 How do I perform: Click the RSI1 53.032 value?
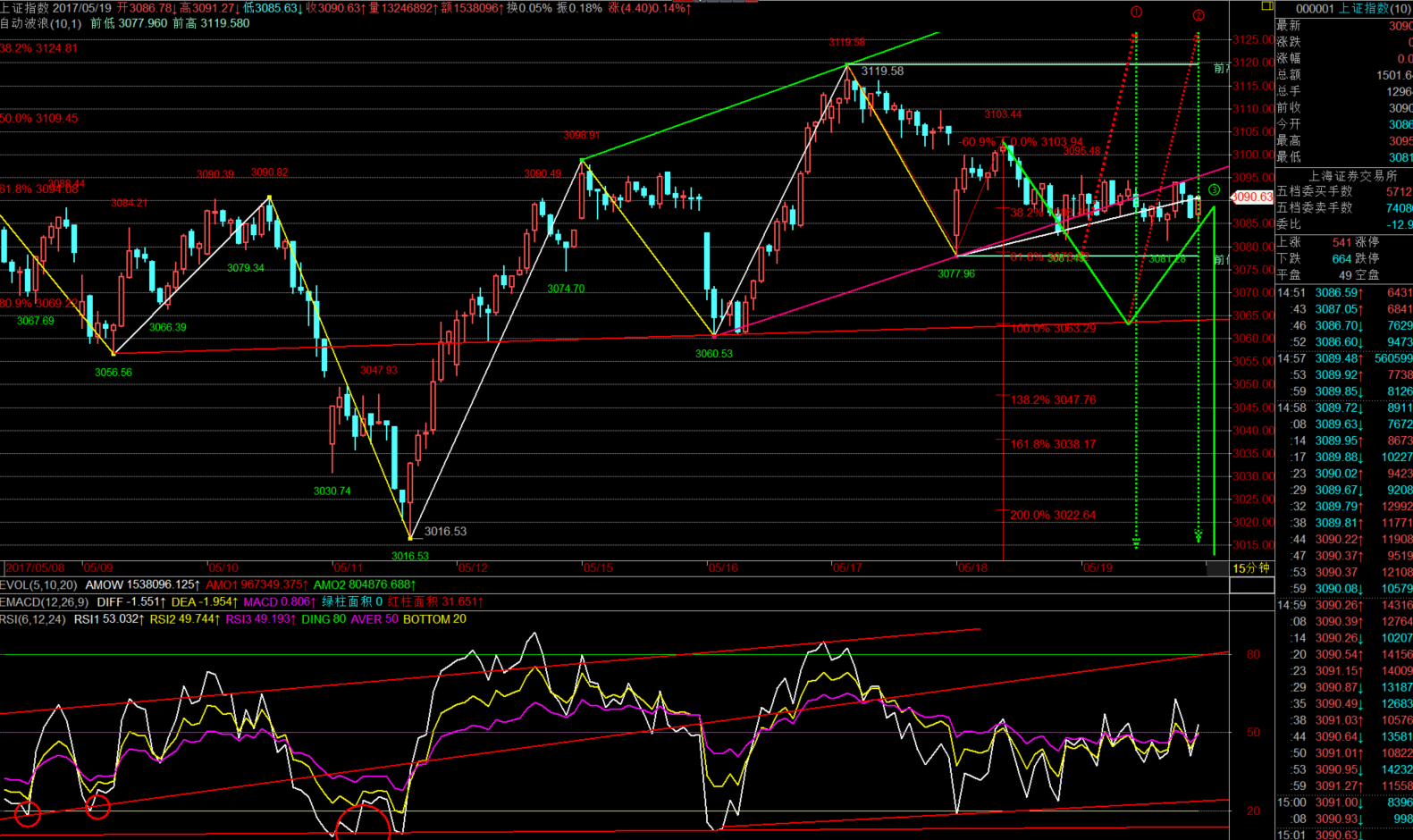click(x=109, y=618)
